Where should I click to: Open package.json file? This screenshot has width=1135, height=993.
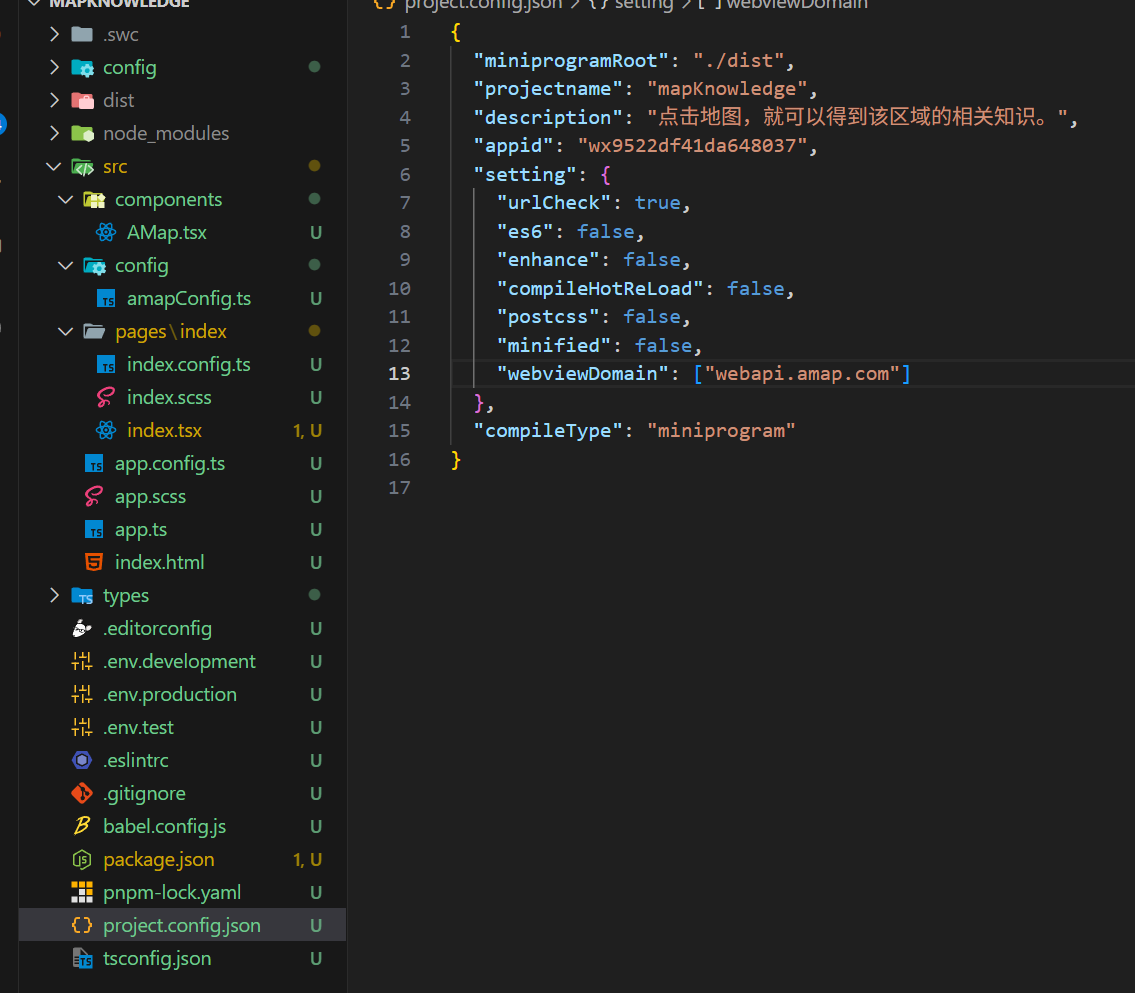[x=159, y=859]
